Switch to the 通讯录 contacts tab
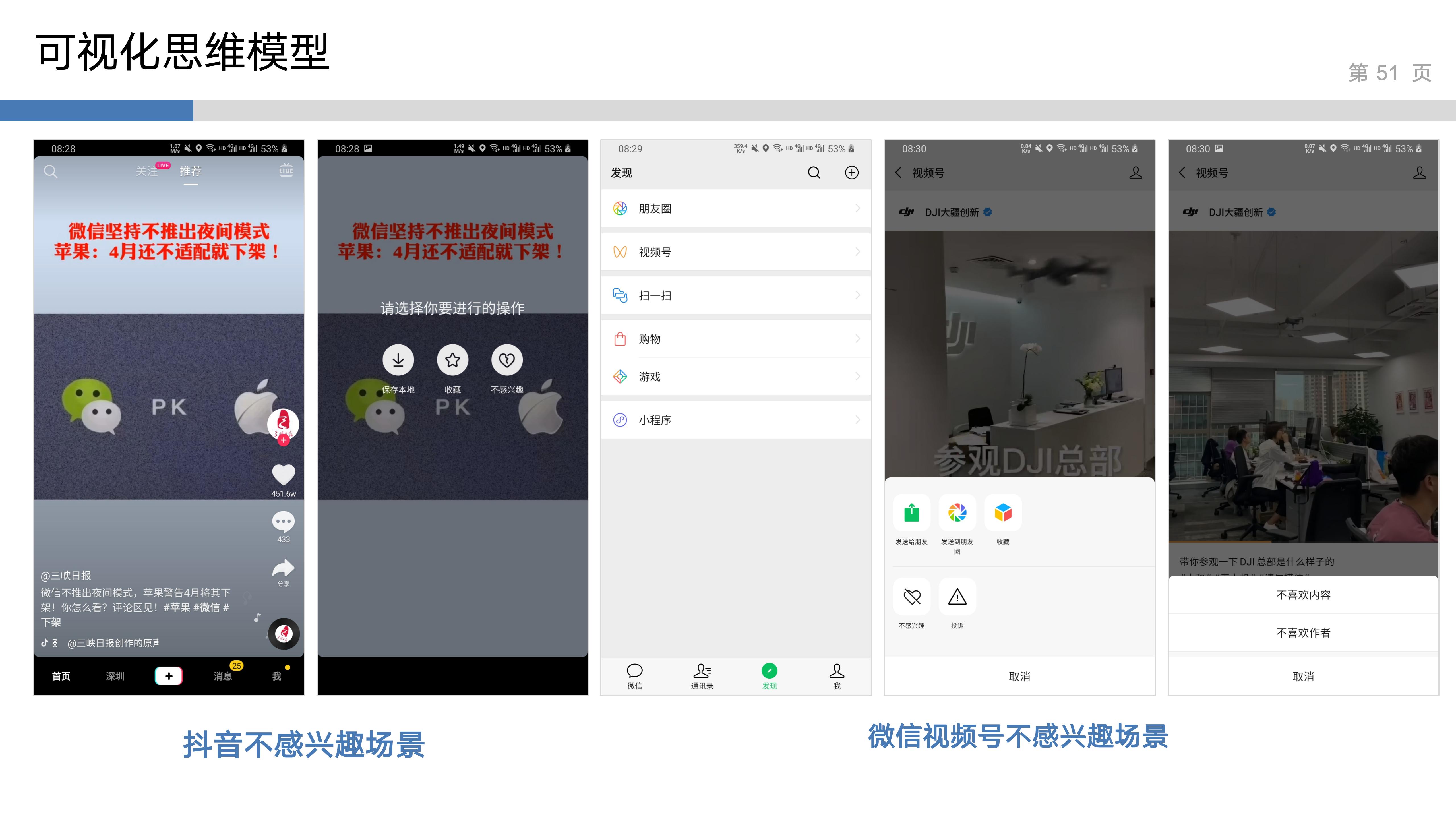The height and width of the screenshot is (819, 1456). click(702, 676)
